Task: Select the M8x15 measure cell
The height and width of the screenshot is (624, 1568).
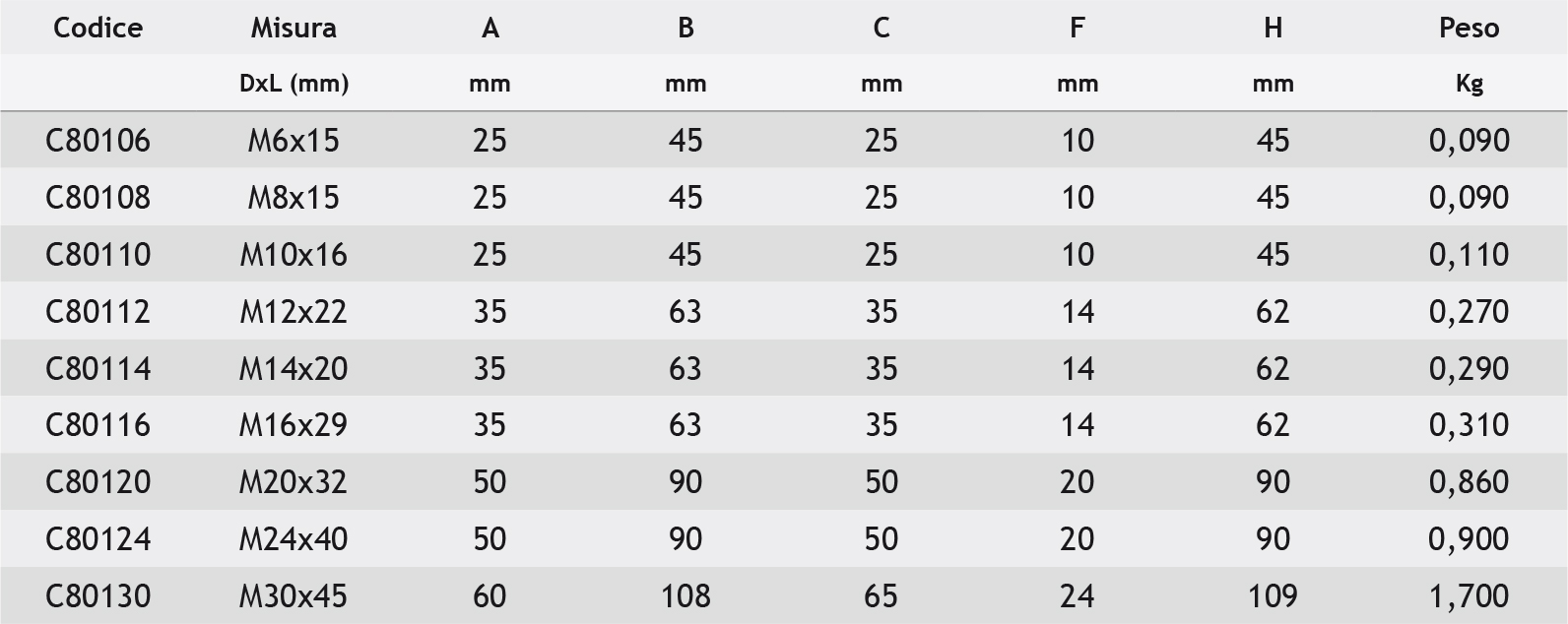Action: (x=294, y=198)
